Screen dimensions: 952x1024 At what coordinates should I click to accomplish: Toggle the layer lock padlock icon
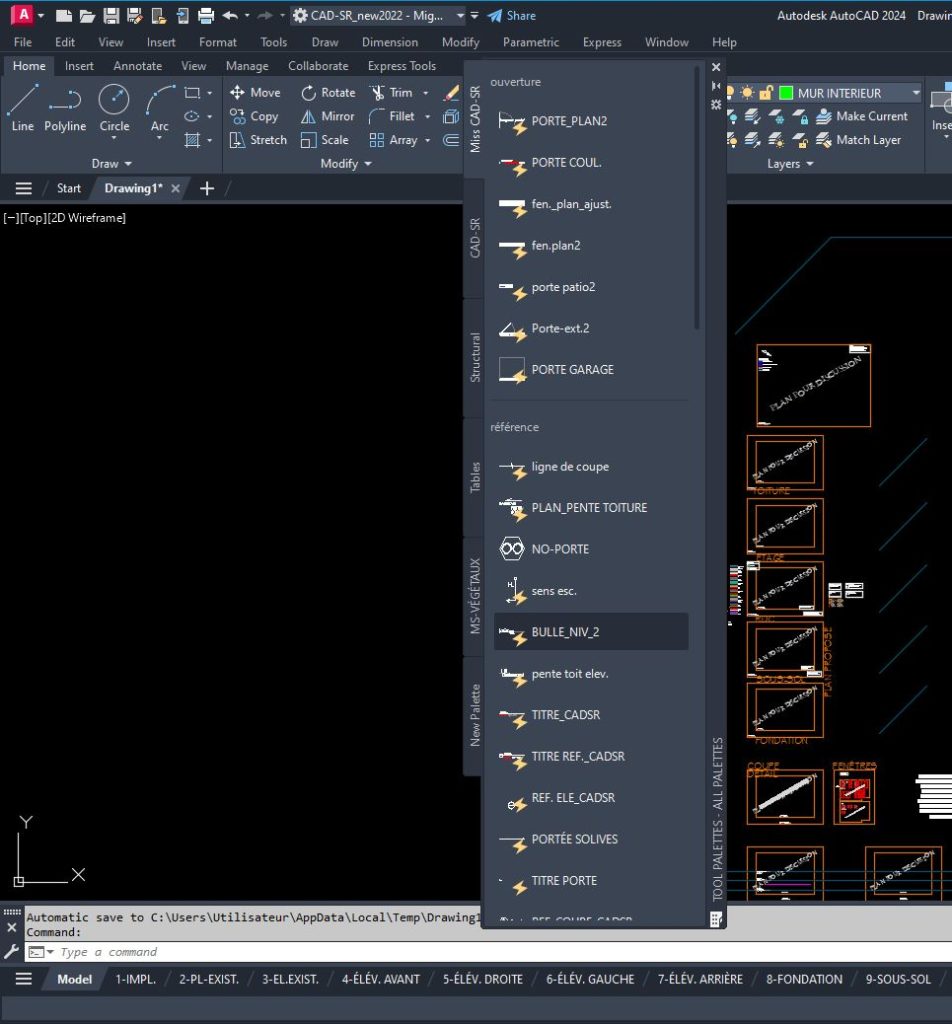[x=766, y=93]
